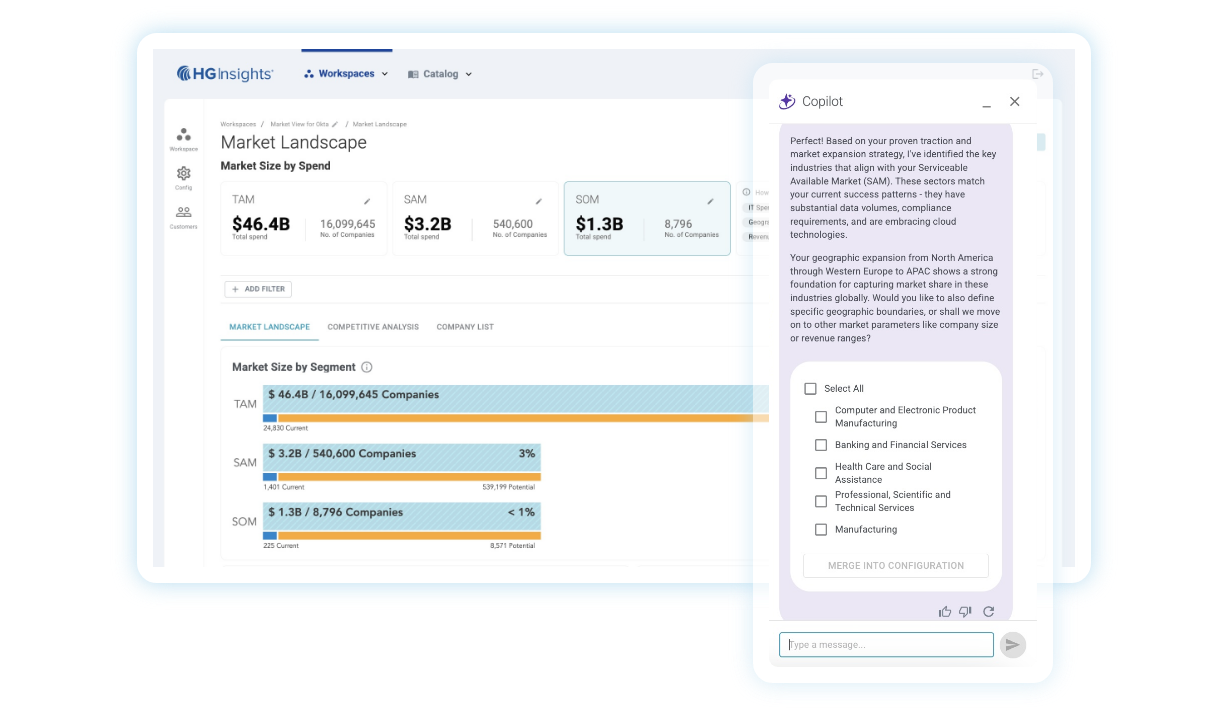Check Health Care and Social Assistance
The width and height of the screenshot is (1227, 716).
click(x=821, y=473)
